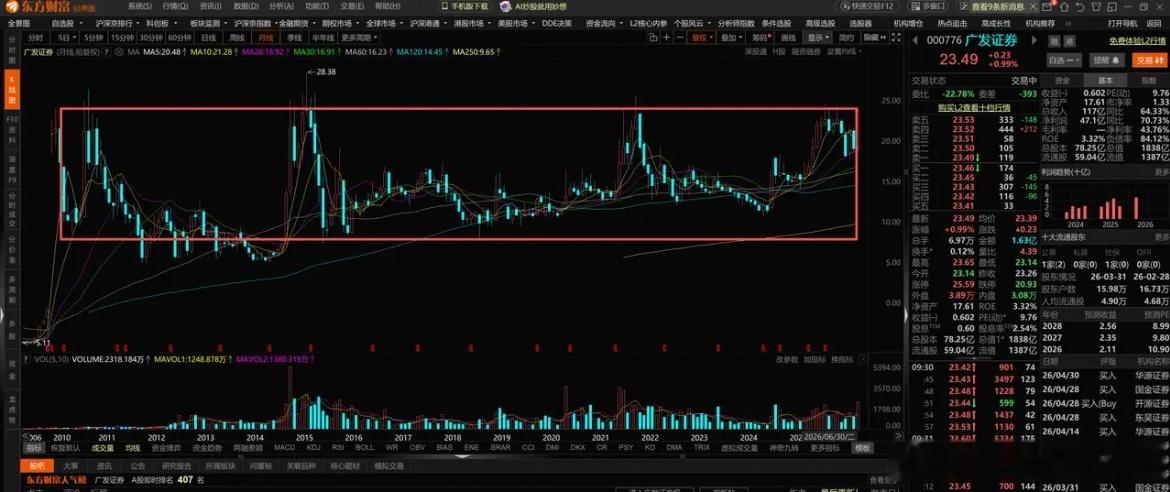The height and width of the screenshot is (492, 1170).
Task: Go to next stock with right arrow
Action: (x=1034, y=40)
